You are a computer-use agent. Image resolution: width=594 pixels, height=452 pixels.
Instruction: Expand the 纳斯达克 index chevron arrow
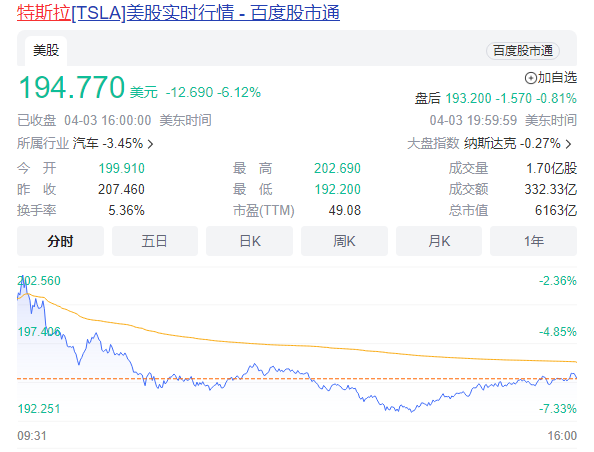[x=568, y=144]
